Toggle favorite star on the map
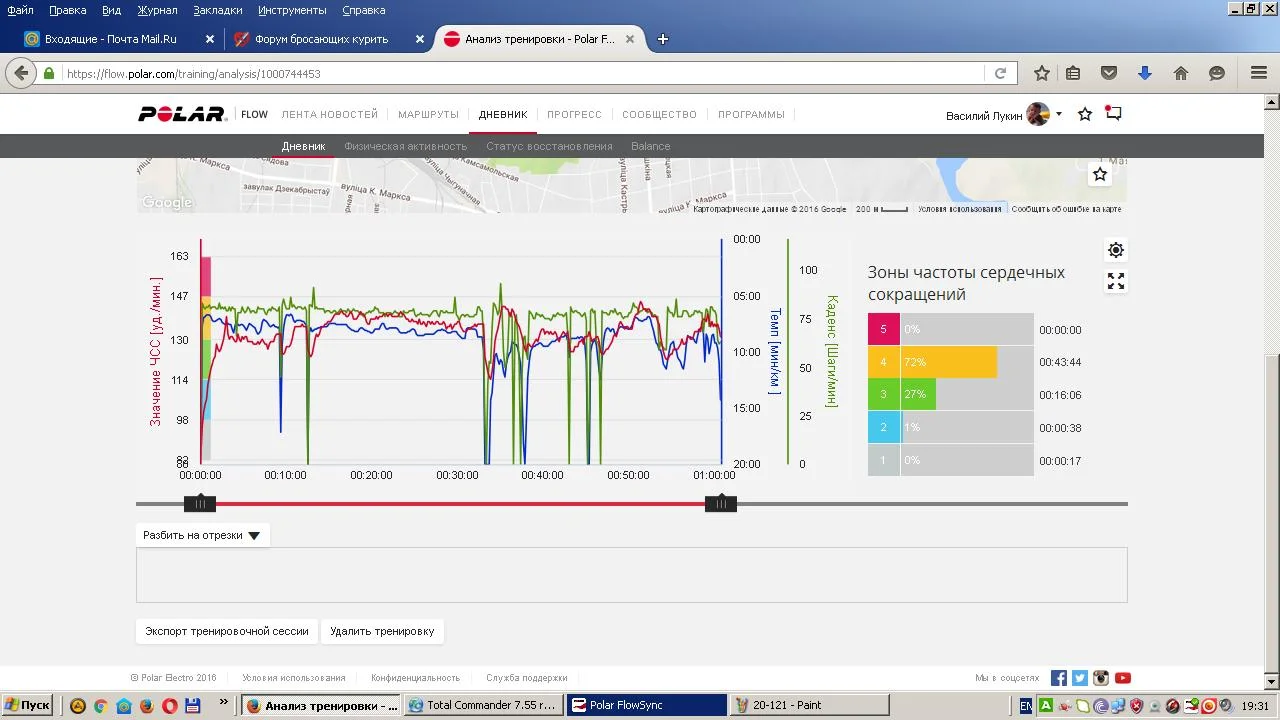This screenshot has height=720, width=1280. click(1100, 174)
